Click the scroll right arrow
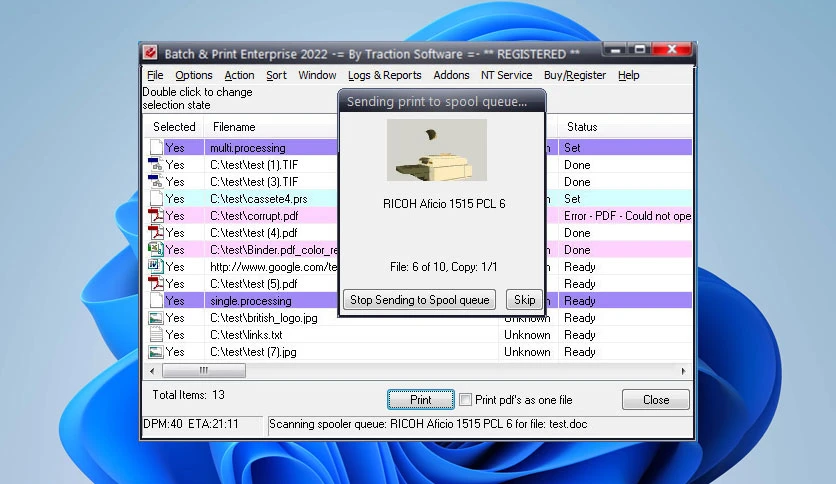The image size is (836, 484). 684,370
